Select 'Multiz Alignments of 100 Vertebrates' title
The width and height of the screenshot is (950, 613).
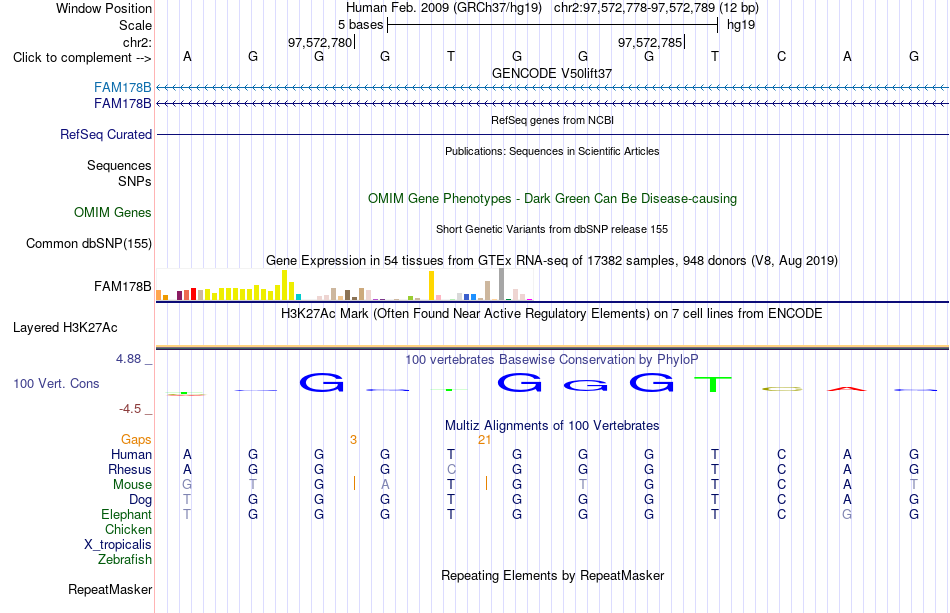[552, 426]
